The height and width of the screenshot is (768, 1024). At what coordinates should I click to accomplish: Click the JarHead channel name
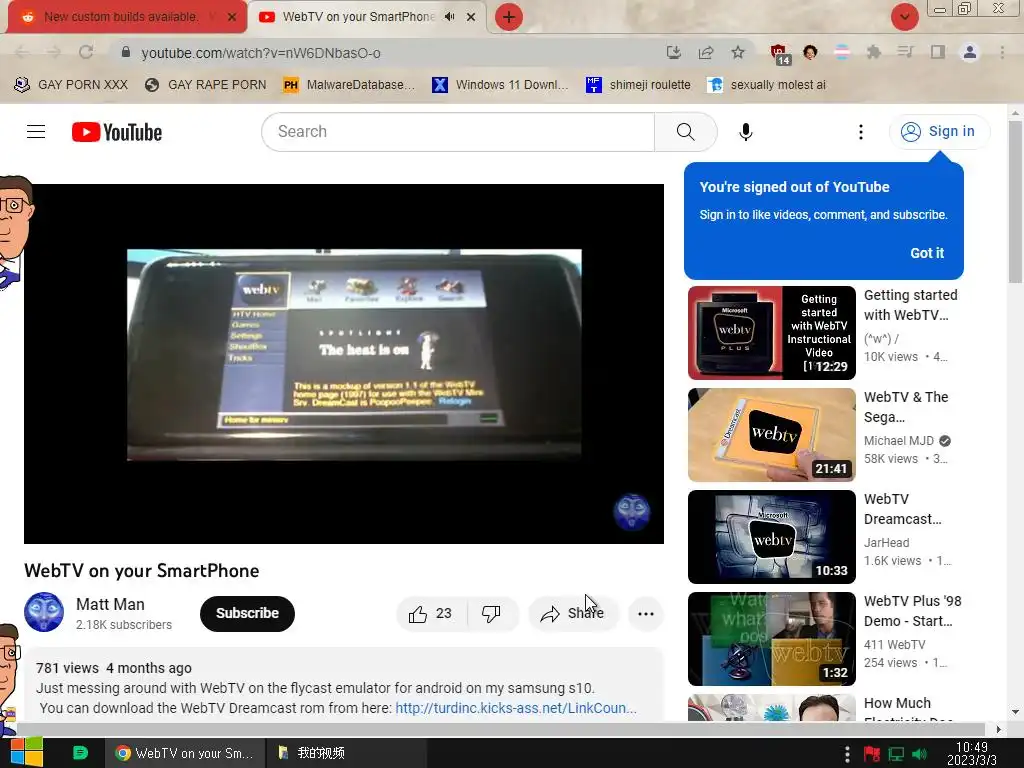pyautogui.click(x=886, y=543)
